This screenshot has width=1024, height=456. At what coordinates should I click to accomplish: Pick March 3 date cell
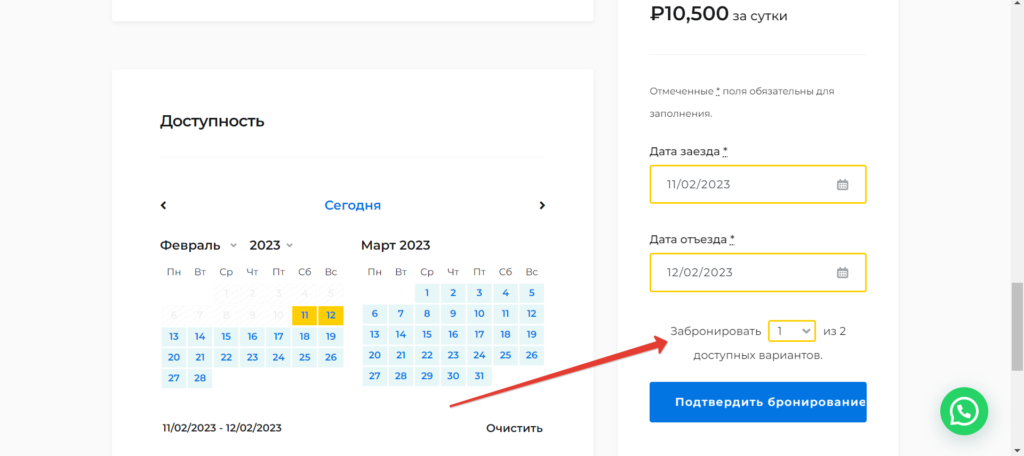[x=479, y=293]
